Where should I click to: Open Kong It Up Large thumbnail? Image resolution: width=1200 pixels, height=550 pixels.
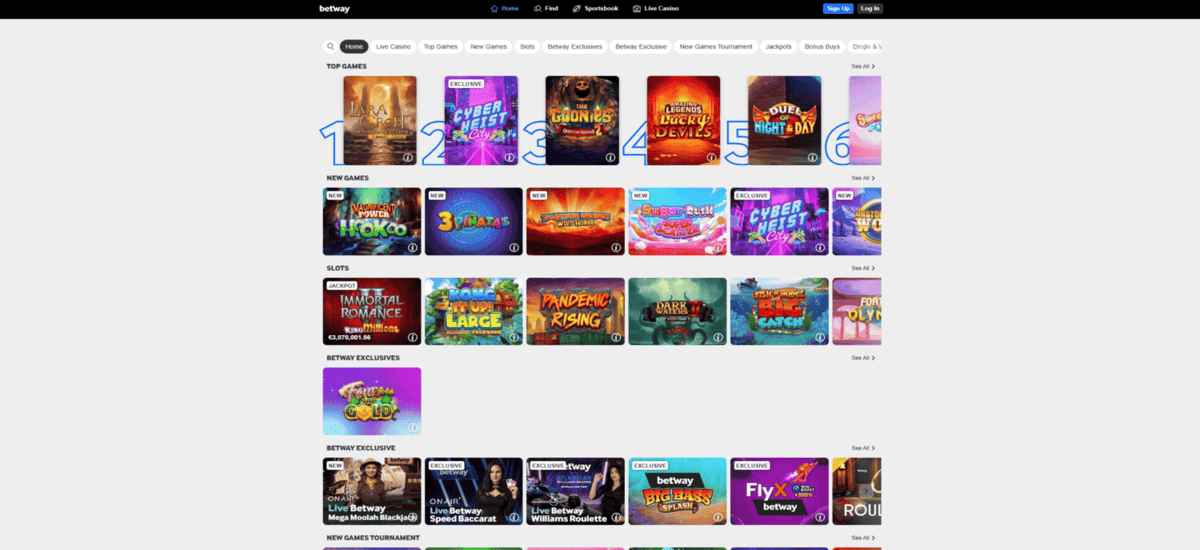pyautogui.click(x=474, y=311)
